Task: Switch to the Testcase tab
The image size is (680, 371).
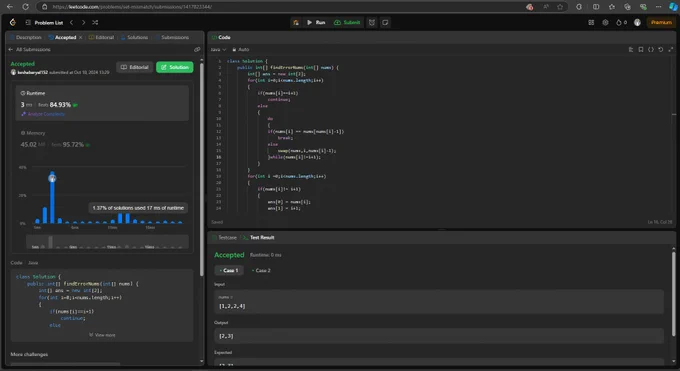Action: (224, 237)
